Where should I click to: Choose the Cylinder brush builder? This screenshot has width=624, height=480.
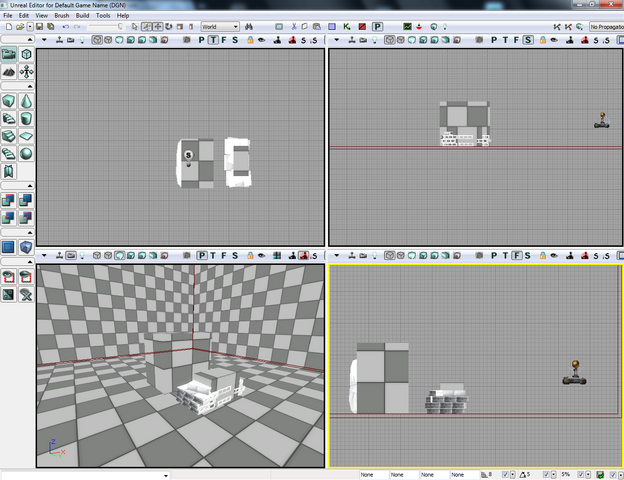tap(26, 119)
